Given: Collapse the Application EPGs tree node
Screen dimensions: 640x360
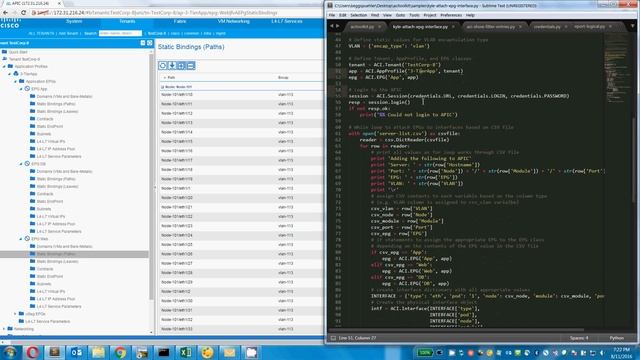Looking at the screenshot, I should point(16,81).
